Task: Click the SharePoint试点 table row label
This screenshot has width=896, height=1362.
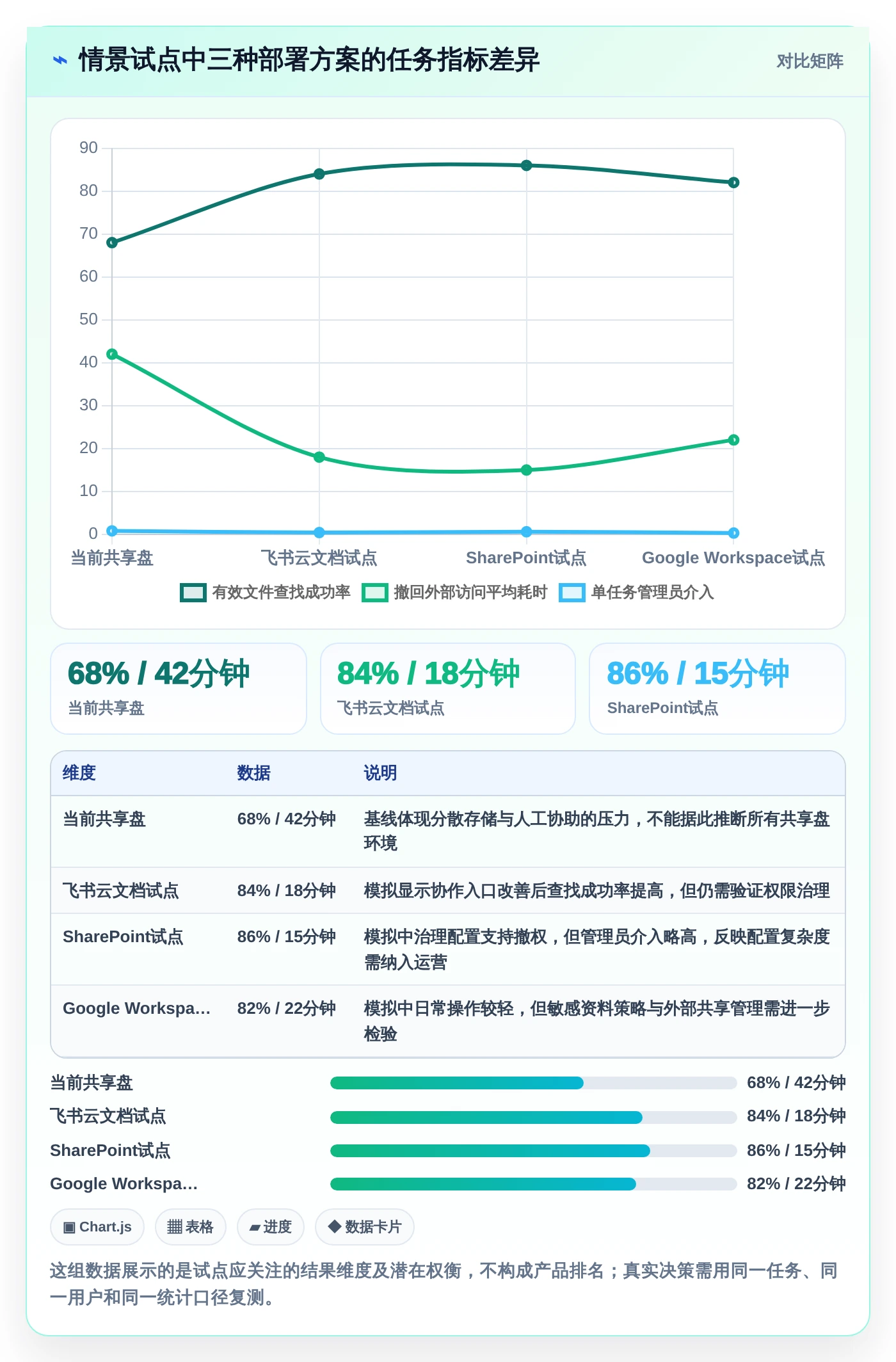Action: tap(123, 937)
